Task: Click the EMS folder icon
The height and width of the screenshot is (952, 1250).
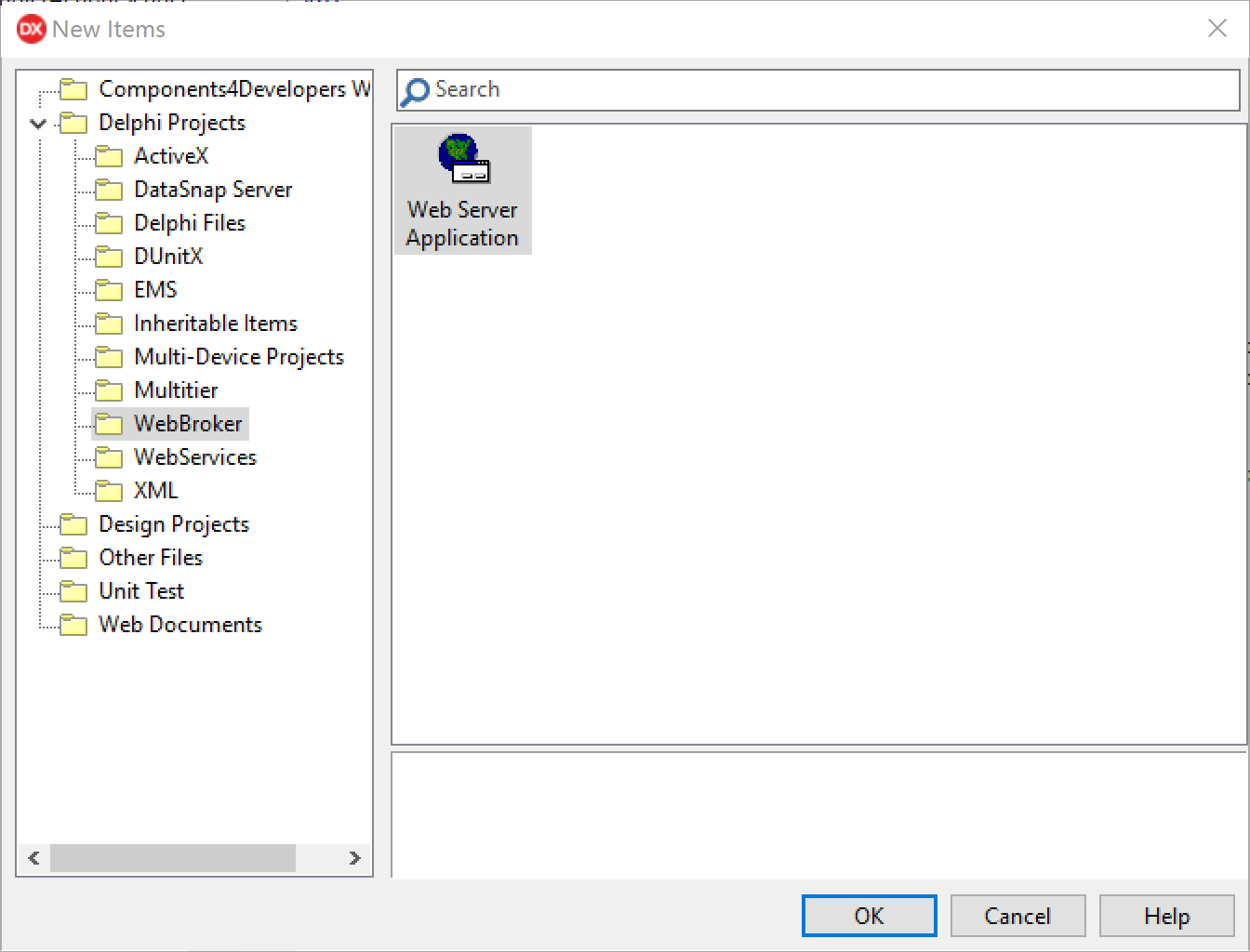Action: [x=109, y=290]
